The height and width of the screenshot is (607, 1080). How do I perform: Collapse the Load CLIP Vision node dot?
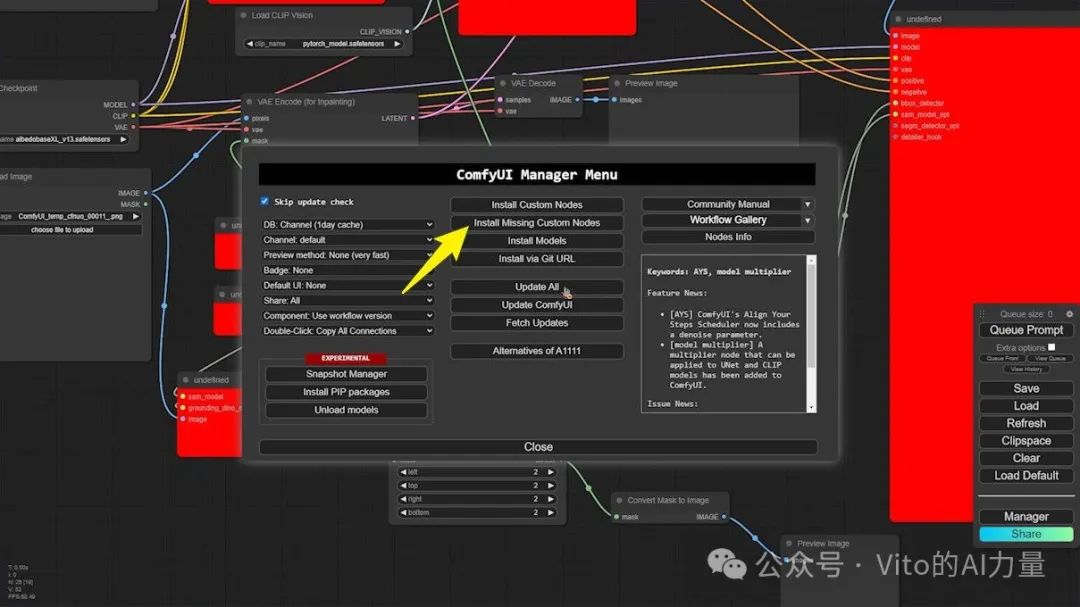(243, 15)
